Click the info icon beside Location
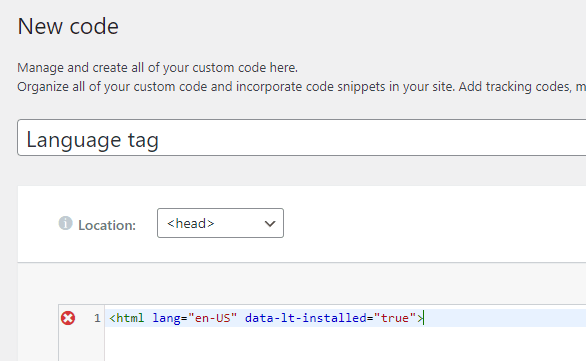 tap(65, 223)
